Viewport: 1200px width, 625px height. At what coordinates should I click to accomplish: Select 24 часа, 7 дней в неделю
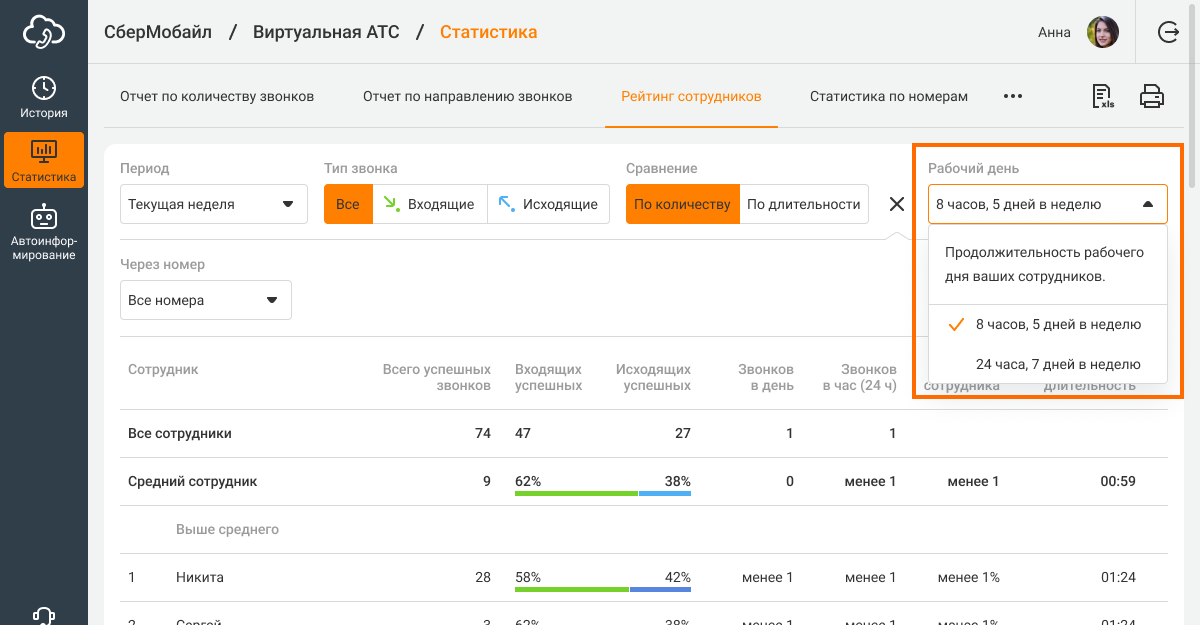tap(1057, 364)
